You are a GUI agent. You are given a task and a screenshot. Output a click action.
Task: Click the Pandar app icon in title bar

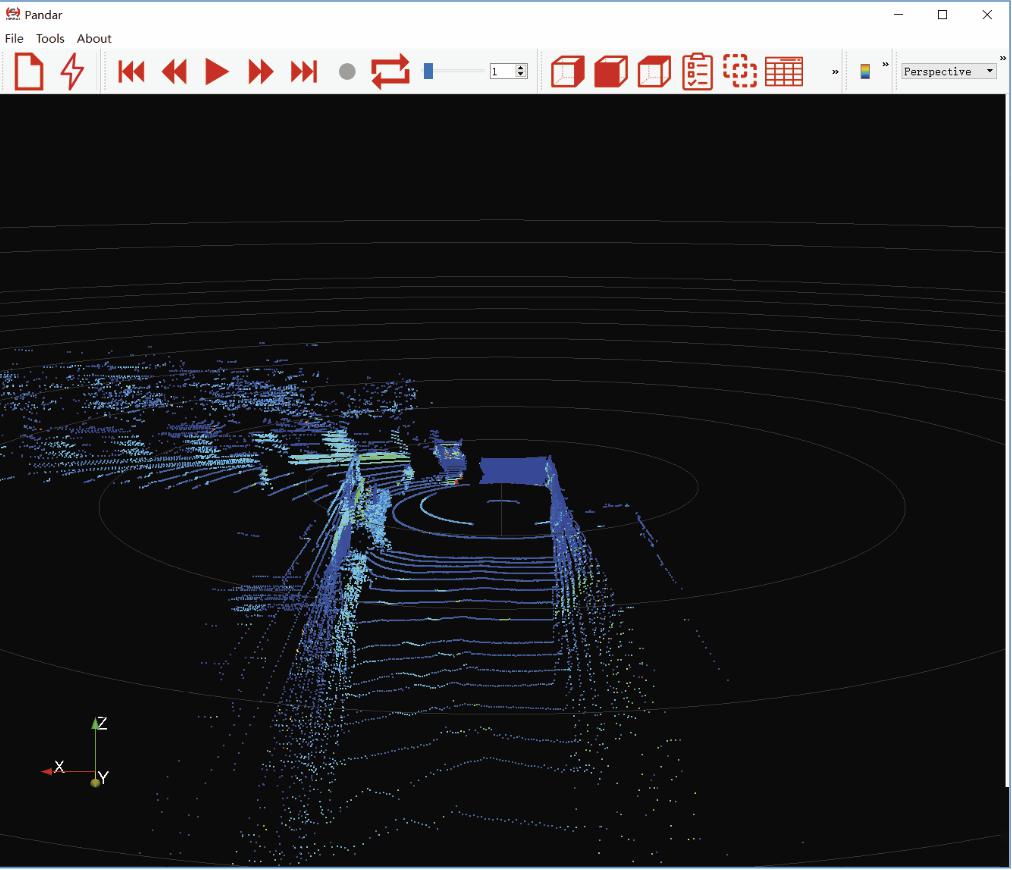[x=12, y=14]
